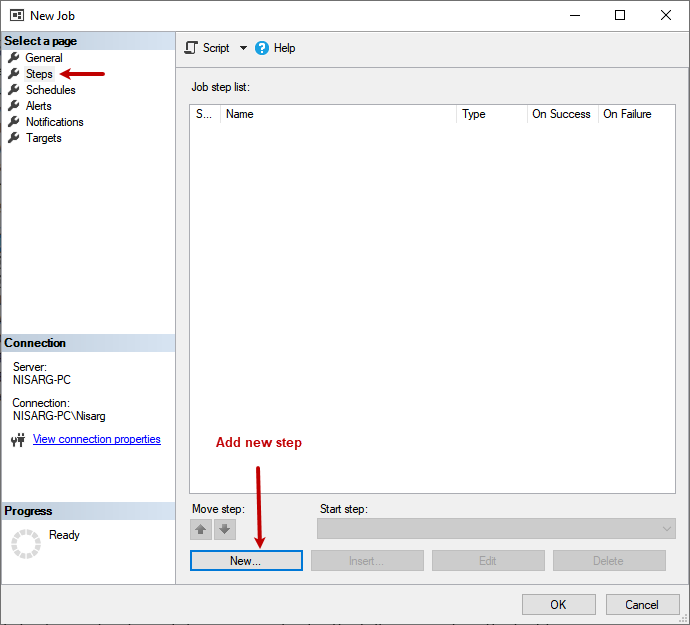Click the wrench icon beside Alerts
690x625 pixels.
pos(14,106)
